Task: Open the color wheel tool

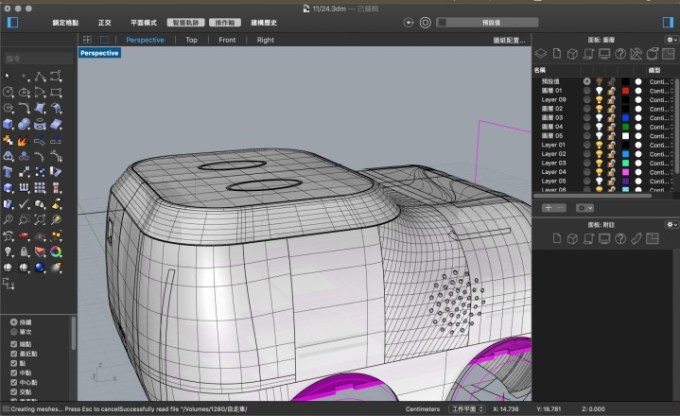Action: [x=56, y=252]
